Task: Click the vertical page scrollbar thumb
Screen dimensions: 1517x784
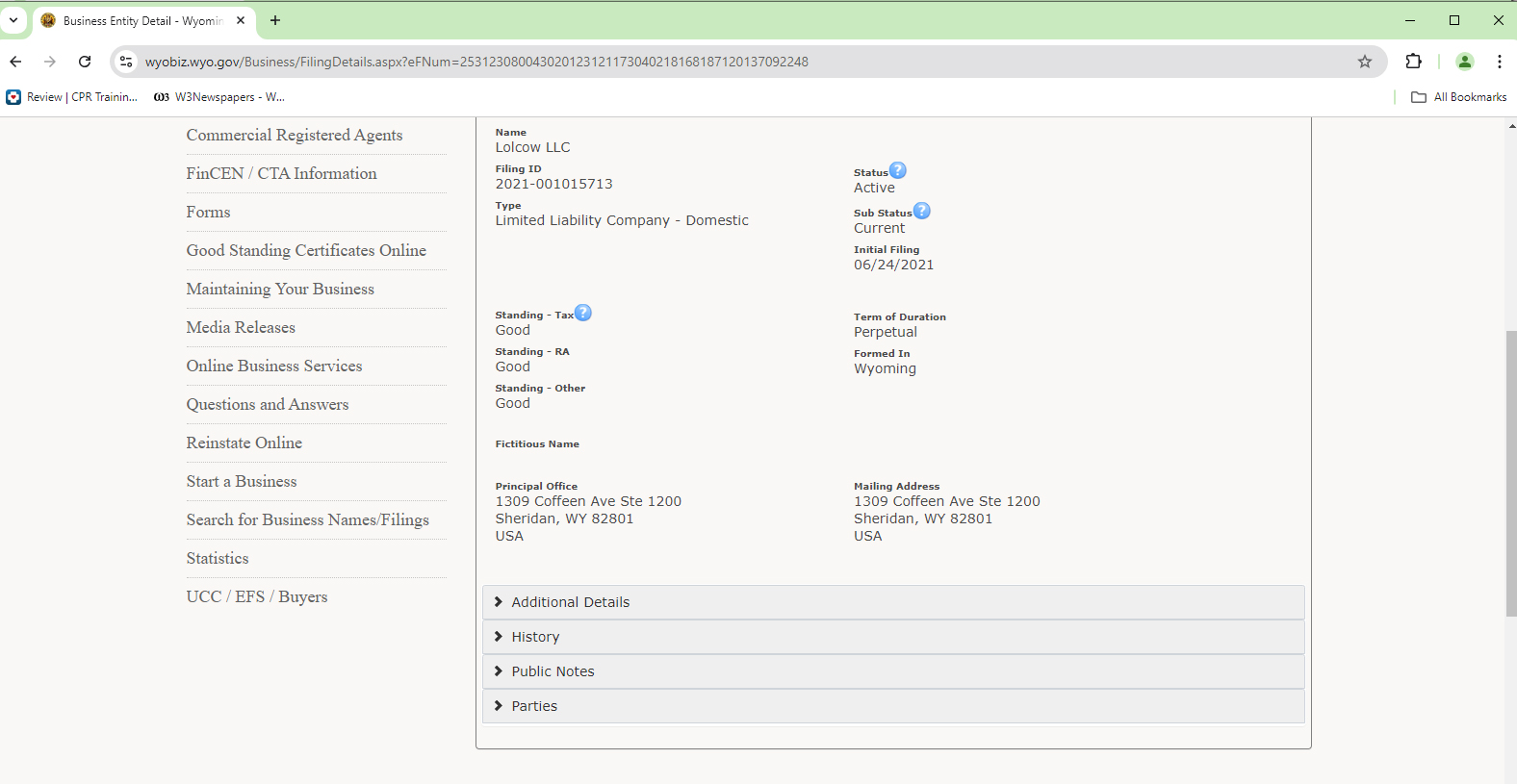Action: coord(1511,473)
